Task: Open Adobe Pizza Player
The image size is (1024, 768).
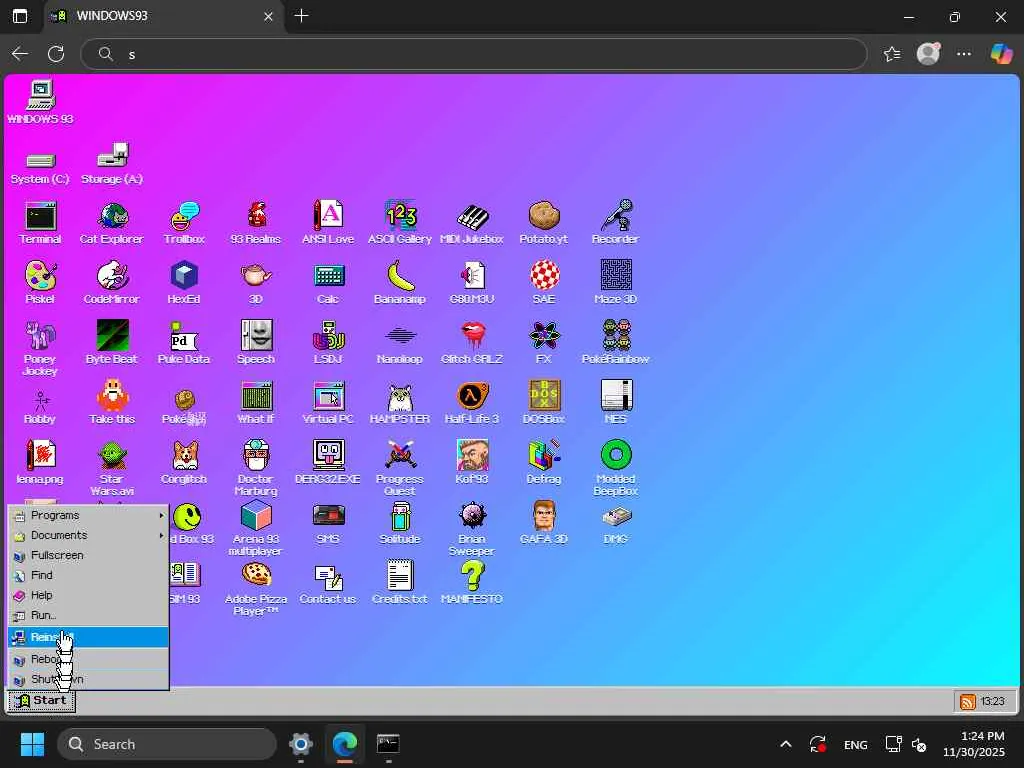Action: coord(255,588)
